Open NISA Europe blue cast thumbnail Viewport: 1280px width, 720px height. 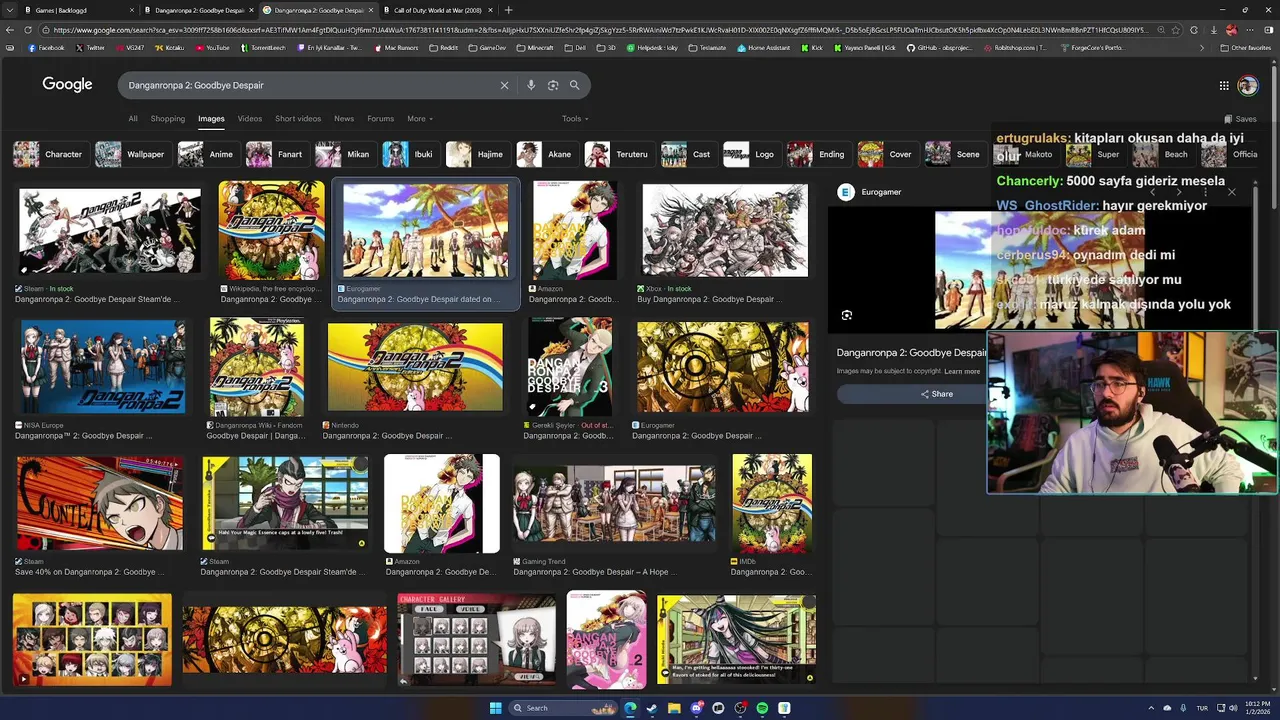pyautogui.click(x=103, y=367)
